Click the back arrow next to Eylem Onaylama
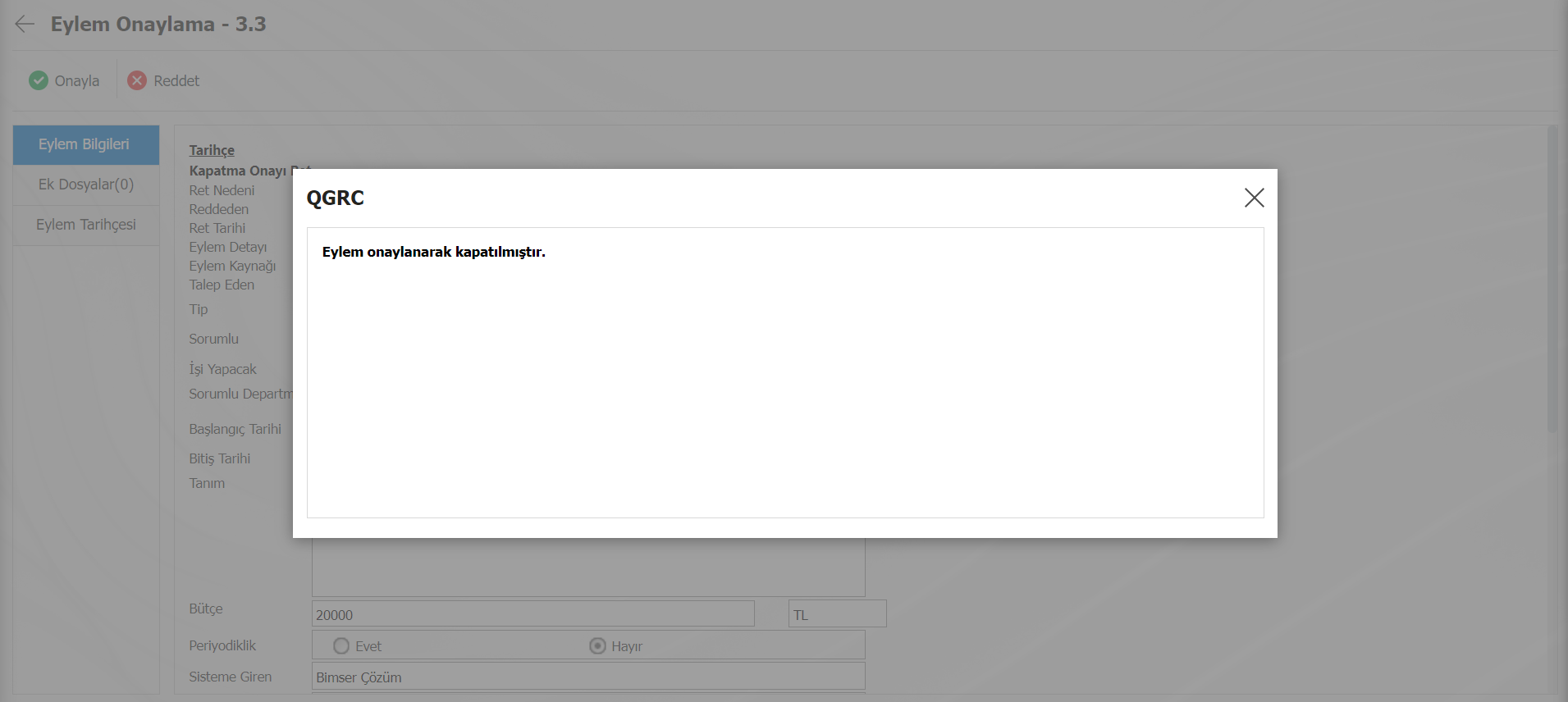The image size is (1568, 702). tap(25, 24)
